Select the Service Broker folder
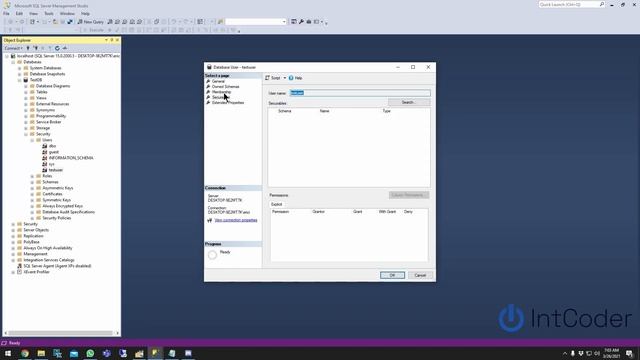 [x=49, y=122]
